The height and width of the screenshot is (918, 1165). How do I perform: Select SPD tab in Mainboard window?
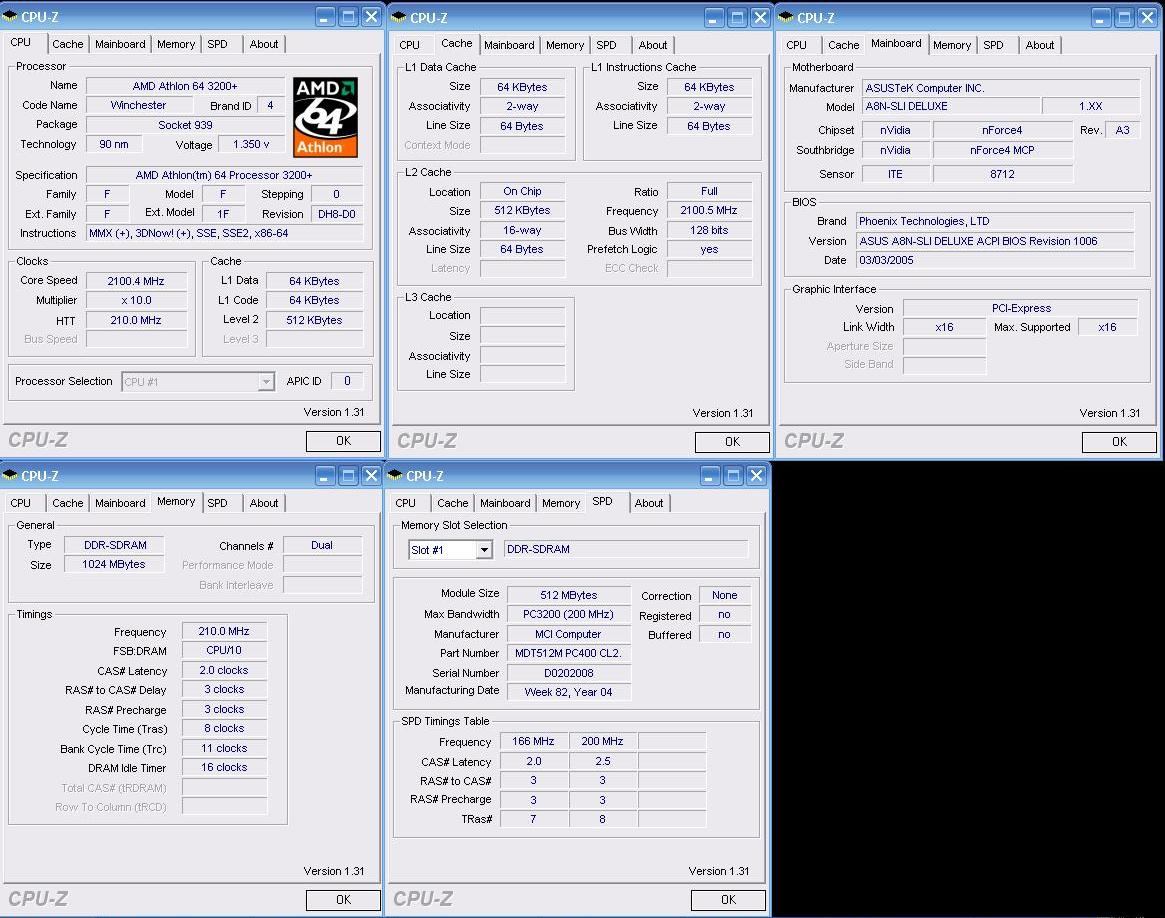tap(993, 45)
